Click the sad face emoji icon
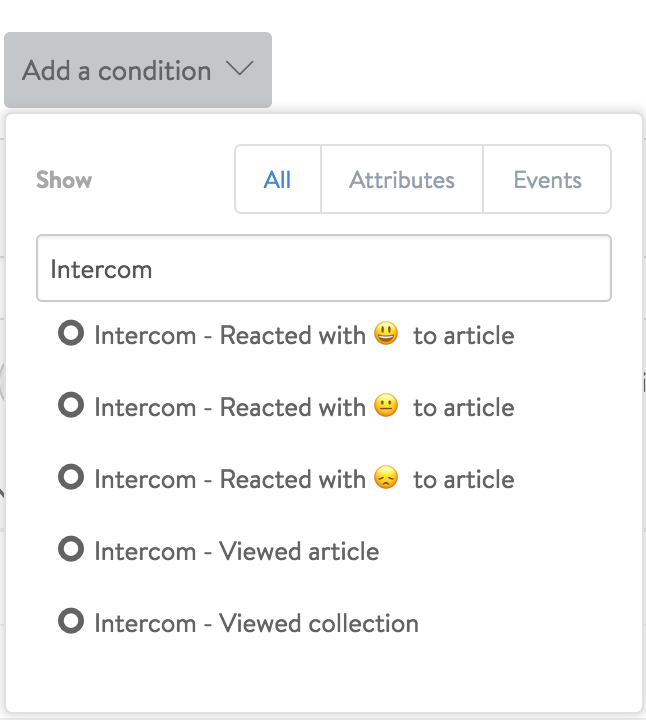 coord(386,477)
